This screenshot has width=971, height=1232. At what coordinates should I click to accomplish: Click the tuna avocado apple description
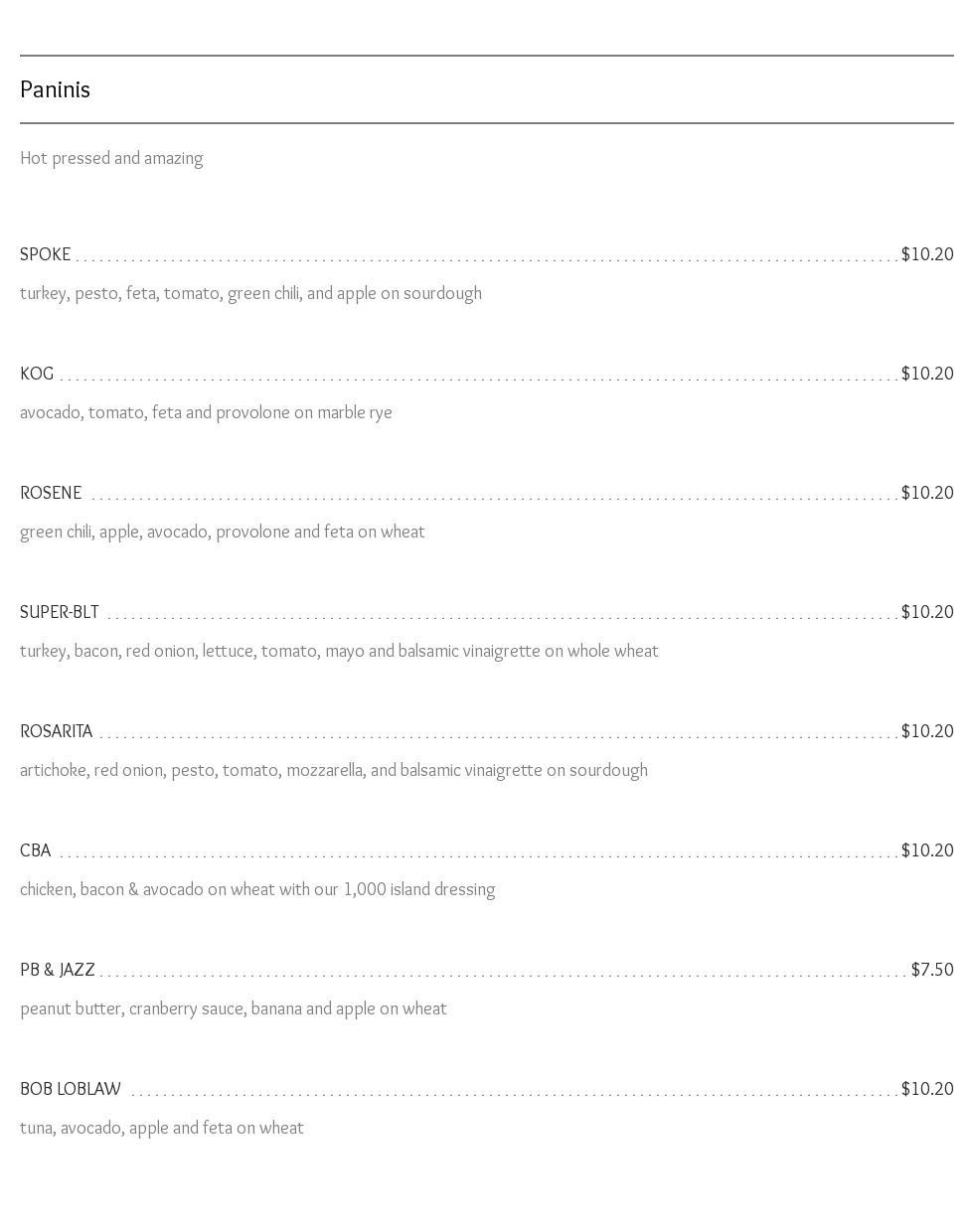(162, 1128)
